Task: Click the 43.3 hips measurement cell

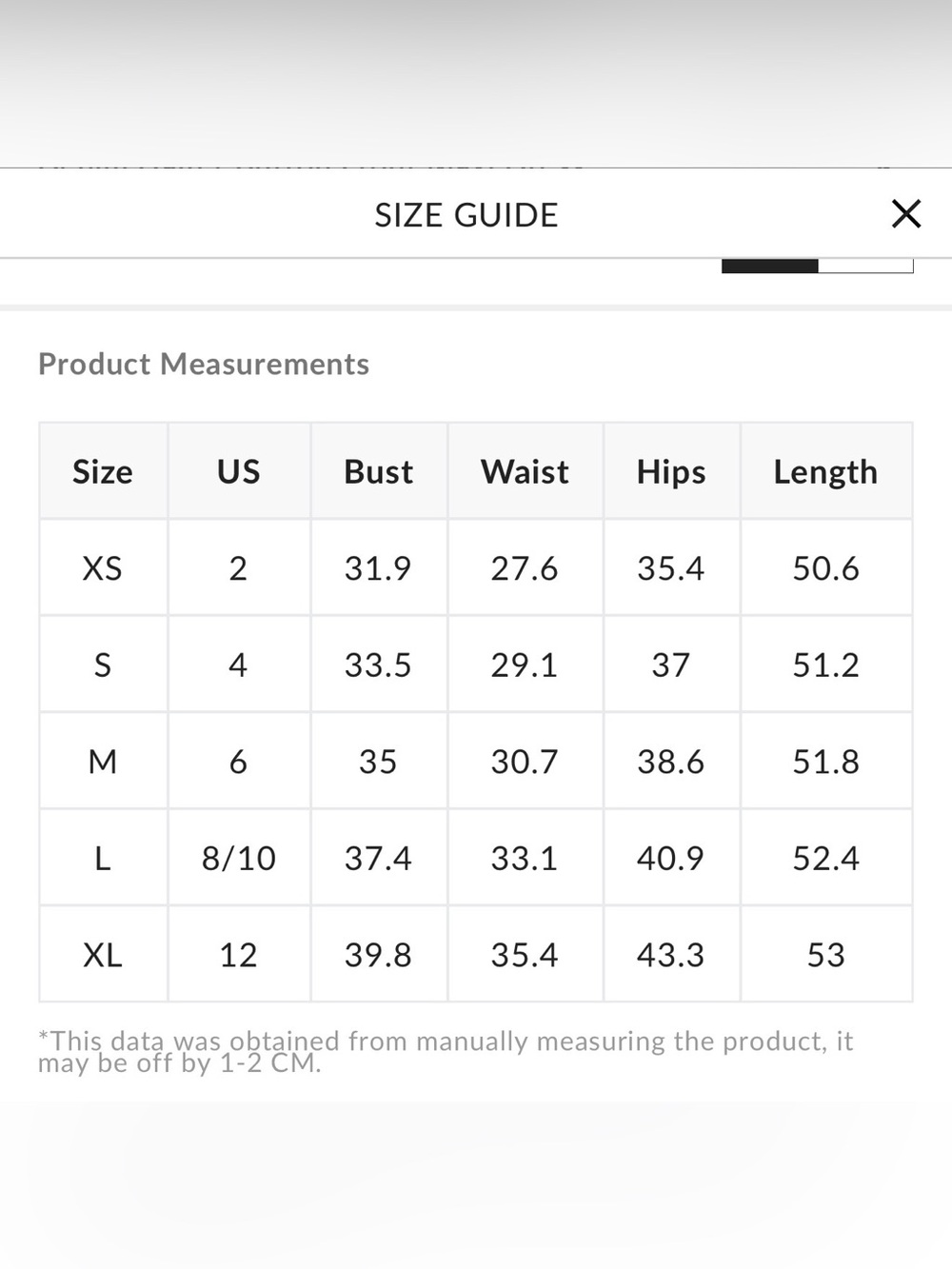Action: (x=671, y=955)
